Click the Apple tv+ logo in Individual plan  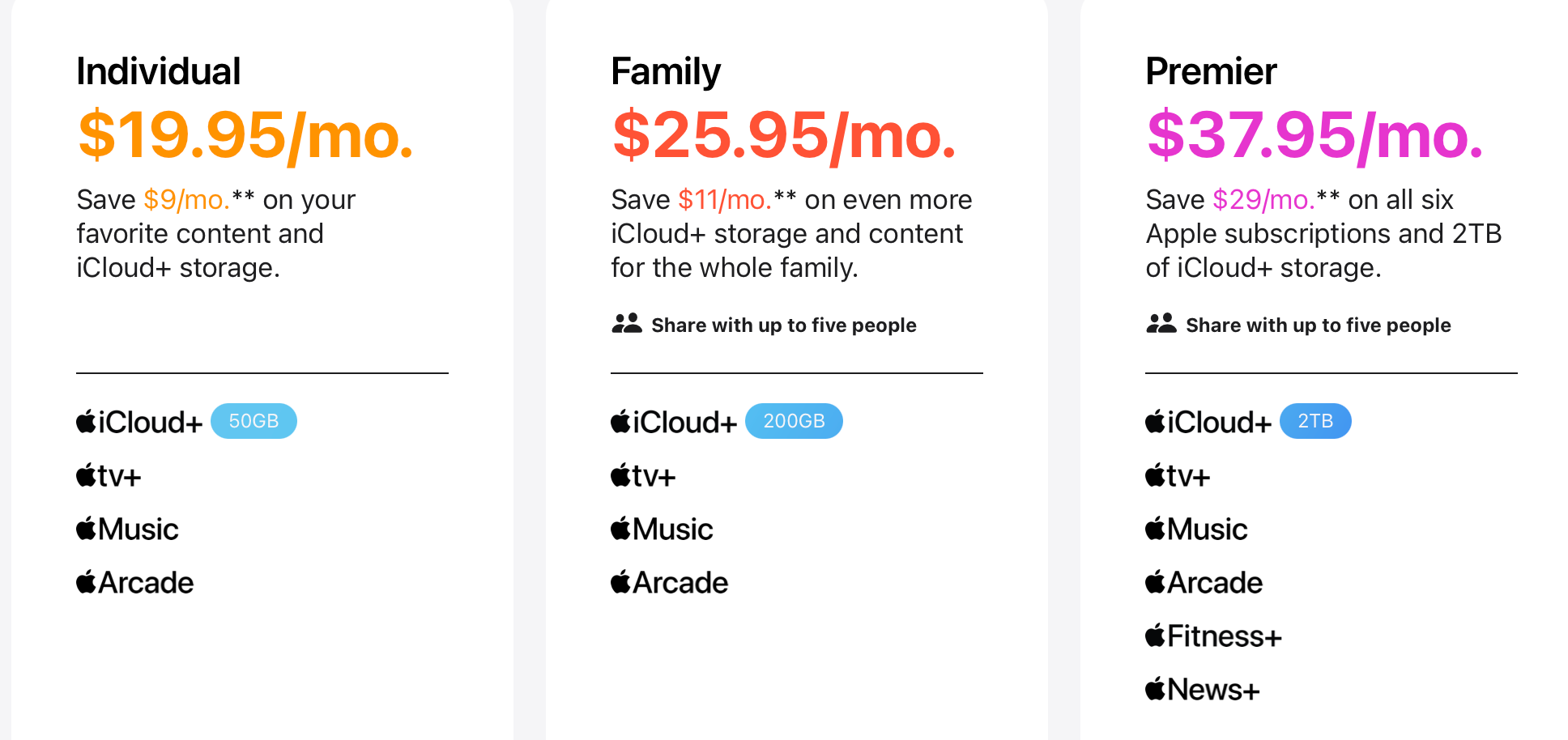109,475
